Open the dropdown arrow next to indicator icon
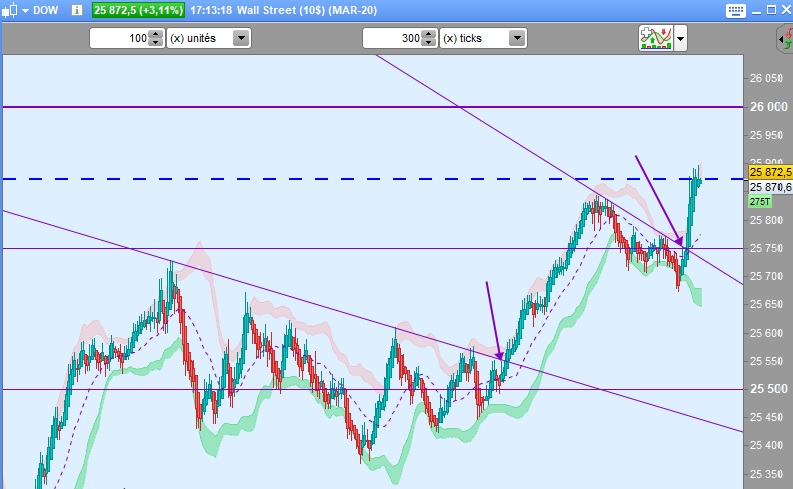Viewport: 793px width, 489px height. point(681,38)
